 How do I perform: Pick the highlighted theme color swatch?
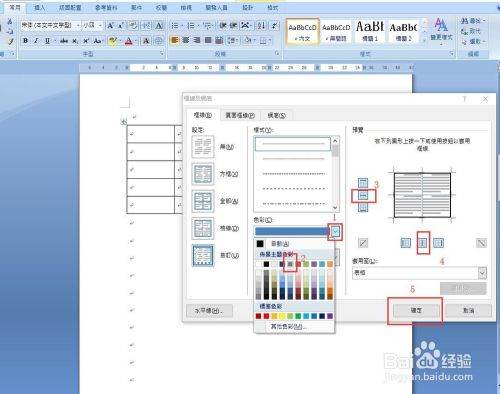point(290,264)
